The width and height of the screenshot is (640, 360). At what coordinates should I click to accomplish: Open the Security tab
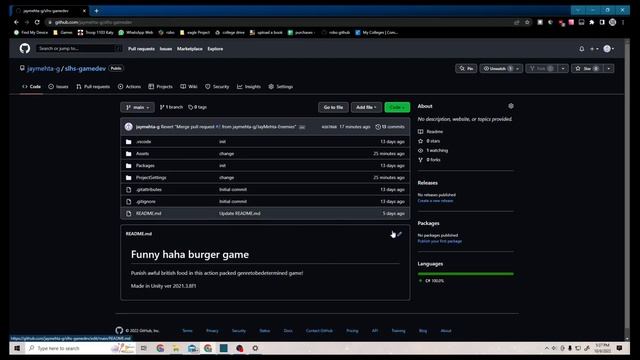tap(217, 87)
